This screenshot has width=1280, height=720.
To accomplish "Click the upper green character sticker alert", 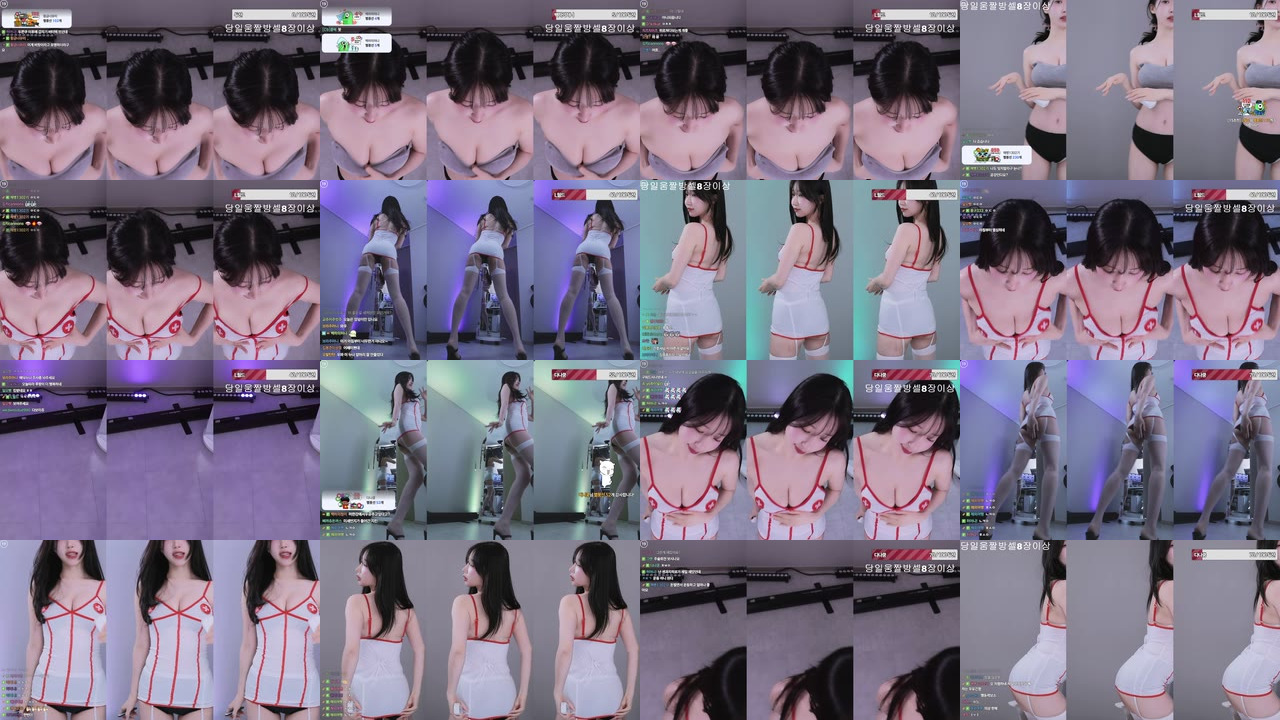I will point(357,17).
